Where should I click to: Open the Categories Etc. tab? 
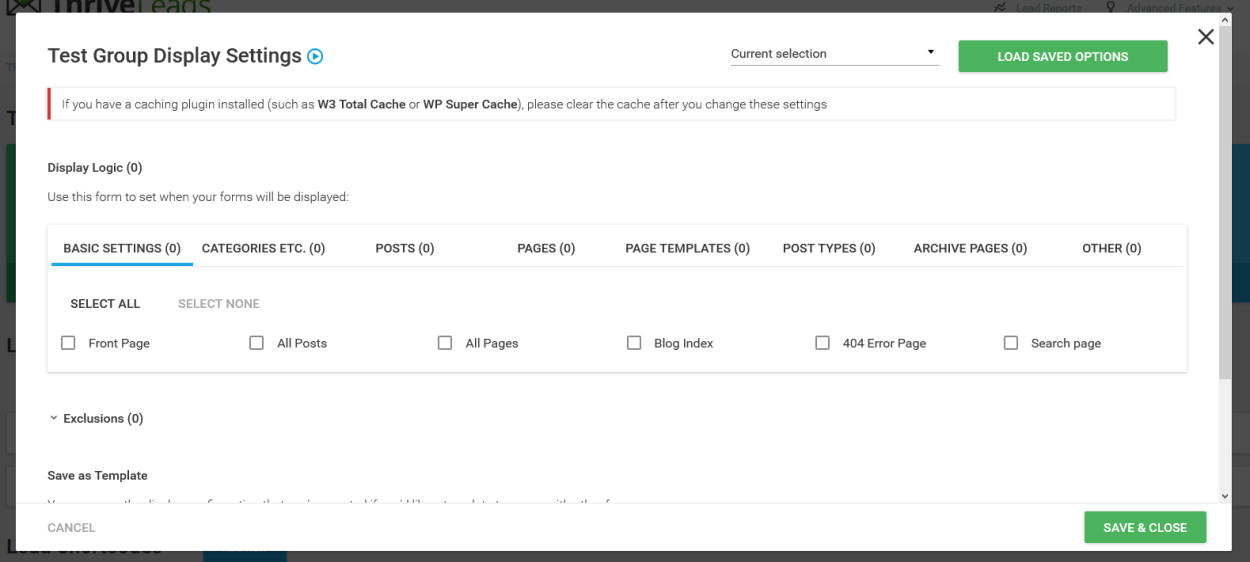tap(263, 248)
